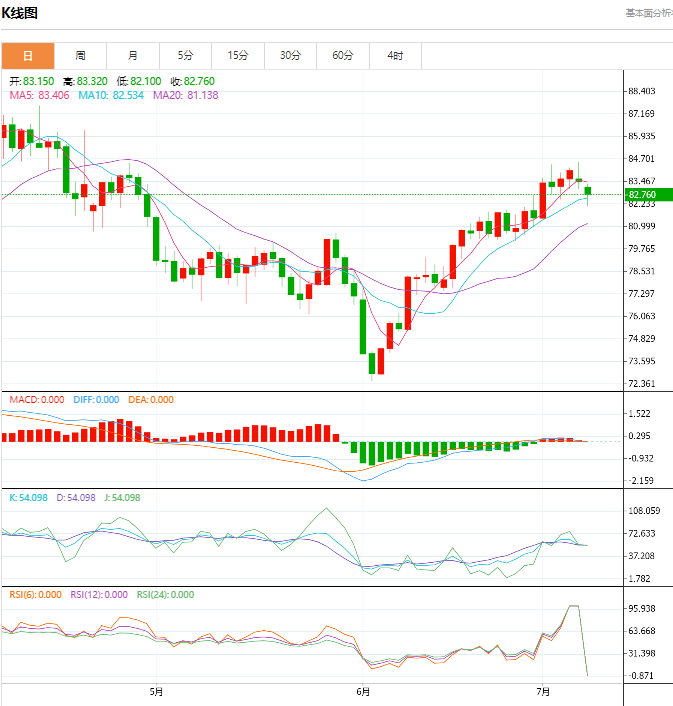Click the 高:83.320 high price value
This screenshot has height=706, width=673.
tap(86, 81)
